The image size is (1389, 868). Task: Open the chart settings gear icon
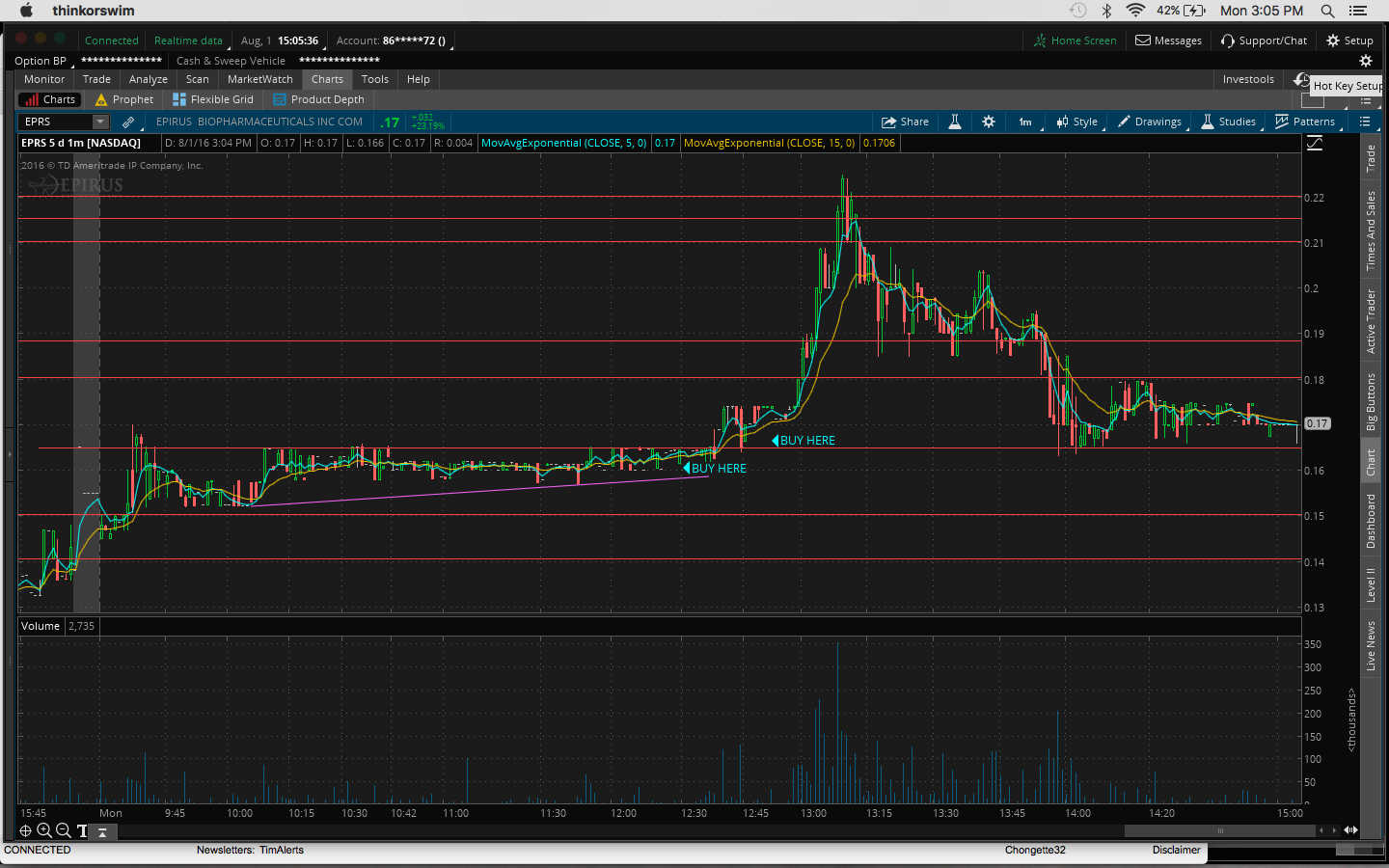(x=988, y=122)
